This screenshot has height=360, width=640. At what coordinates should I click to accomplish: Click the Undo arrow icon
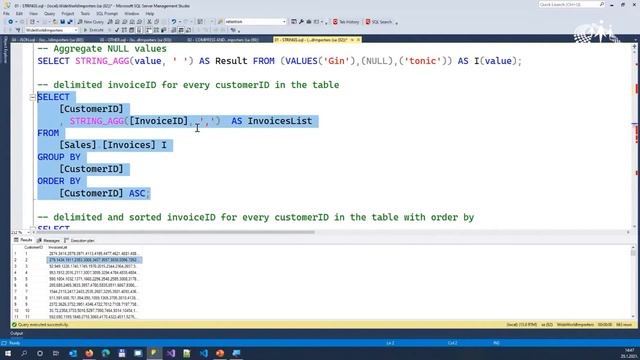(x=174, y=22)
